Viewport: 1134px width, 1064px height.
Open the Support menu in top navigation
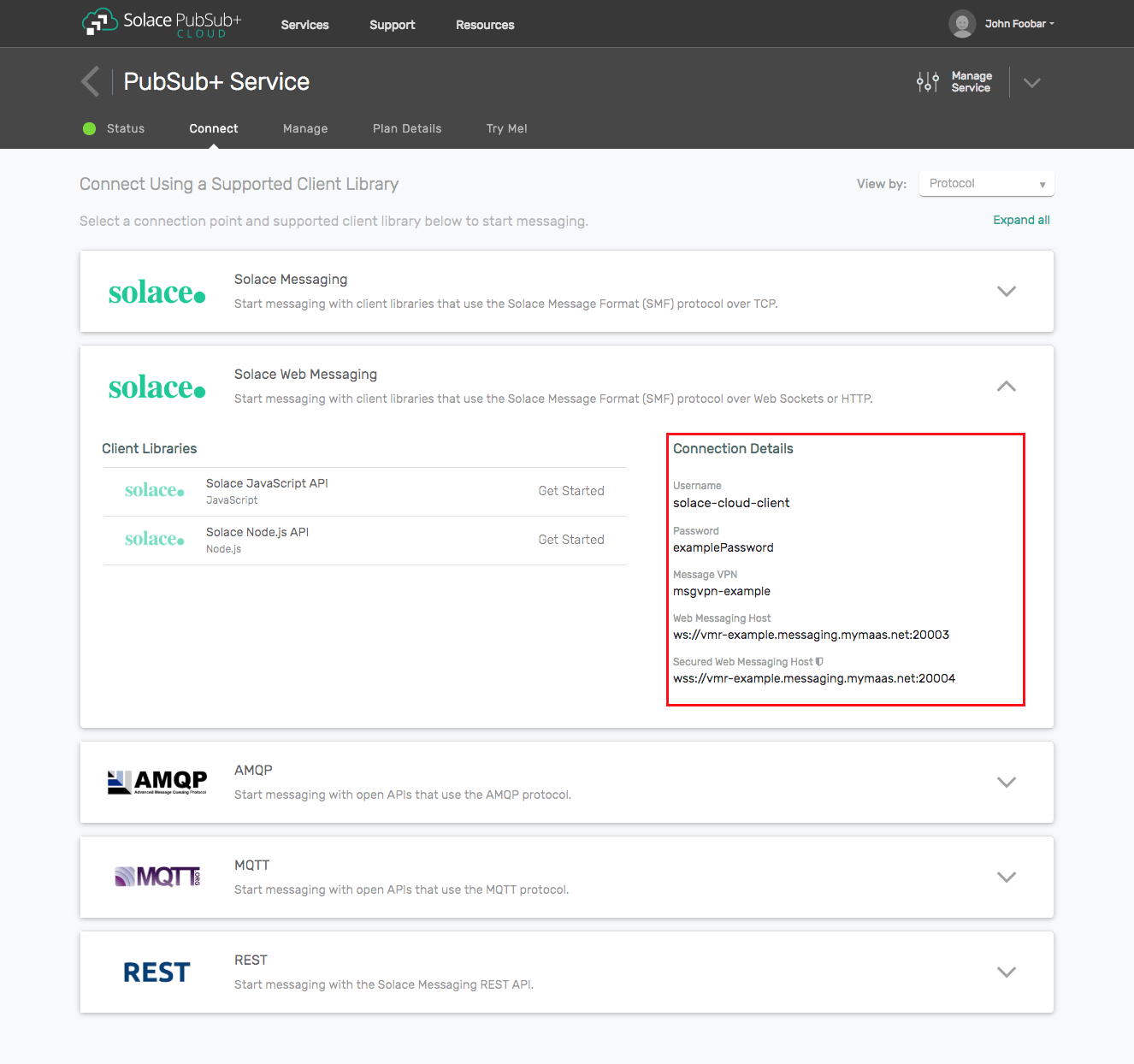[392, 25]
